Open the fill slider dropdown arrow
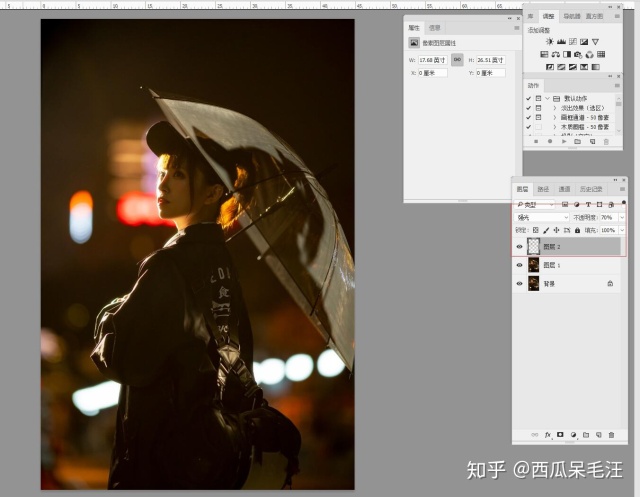 [x=622, y=230]
